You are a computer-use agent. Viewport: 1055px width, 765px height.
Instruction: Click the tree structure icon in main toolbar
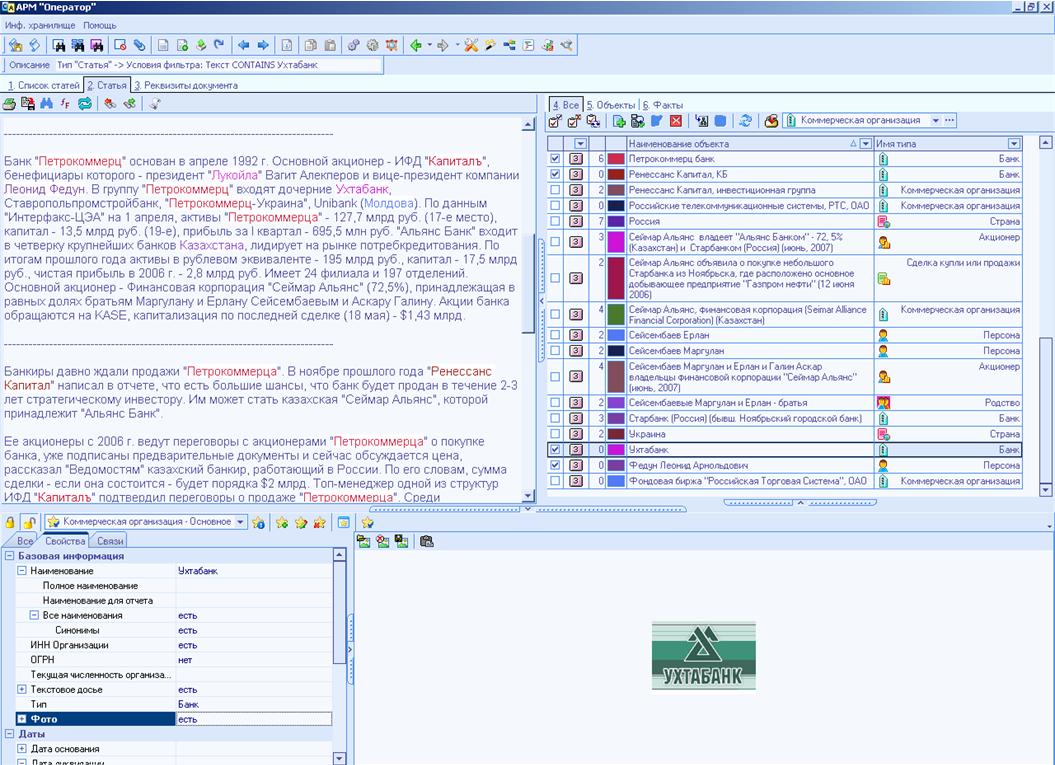pos(509,45)
